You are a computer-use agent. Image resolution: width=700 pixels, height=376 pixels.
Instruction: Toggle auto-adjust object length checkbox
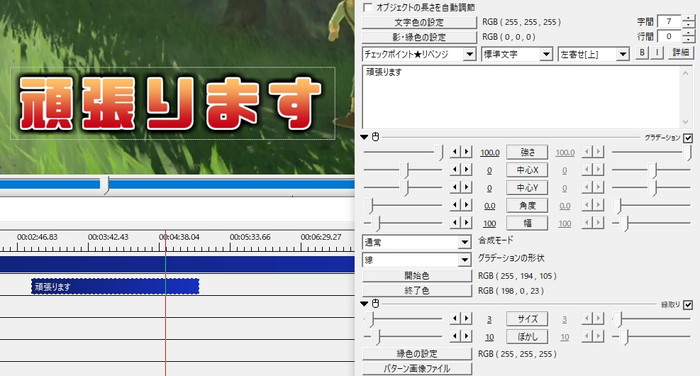(x=367, y=8)
